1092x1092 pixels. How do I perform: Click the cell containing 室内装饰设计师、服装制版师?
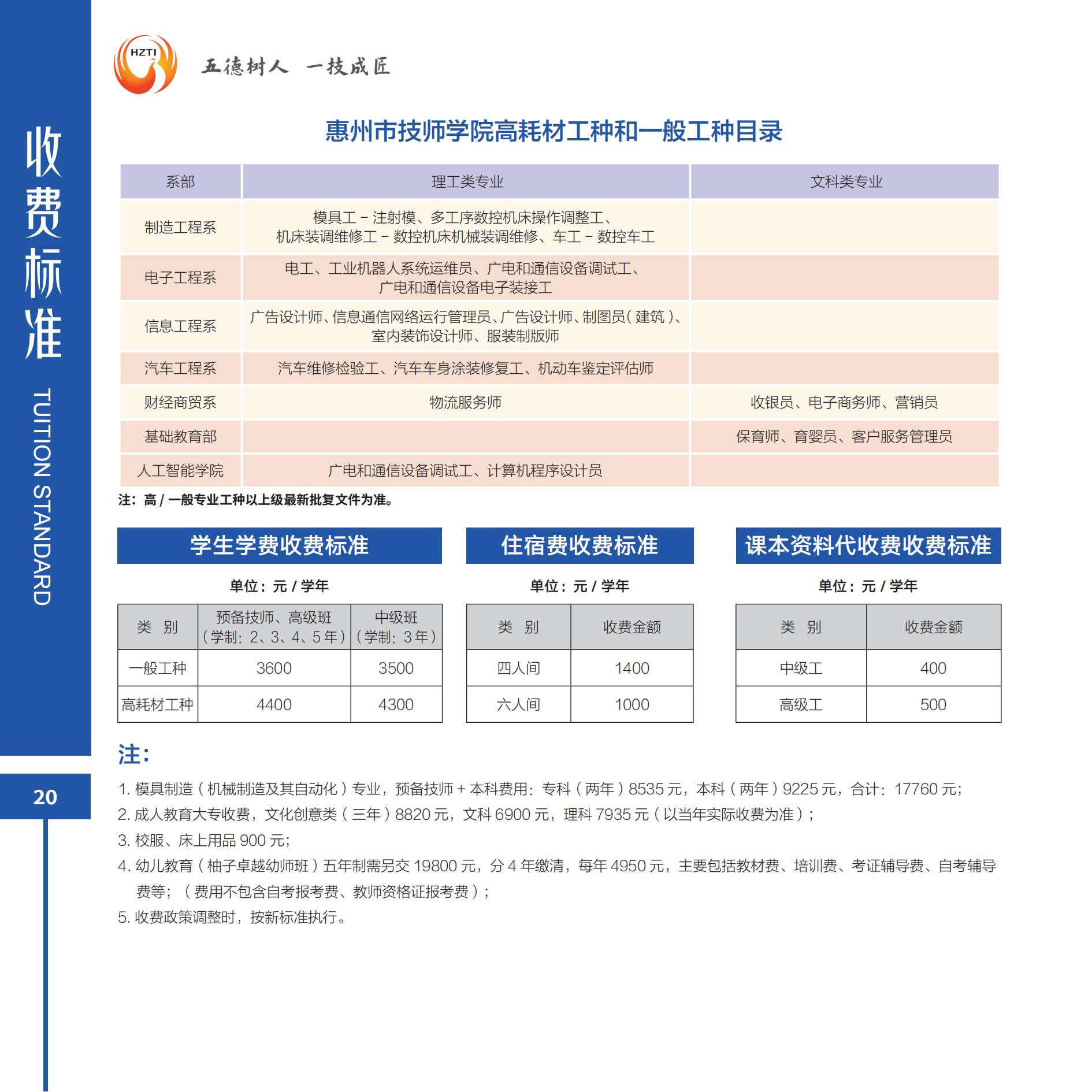[x=466, y=326]
